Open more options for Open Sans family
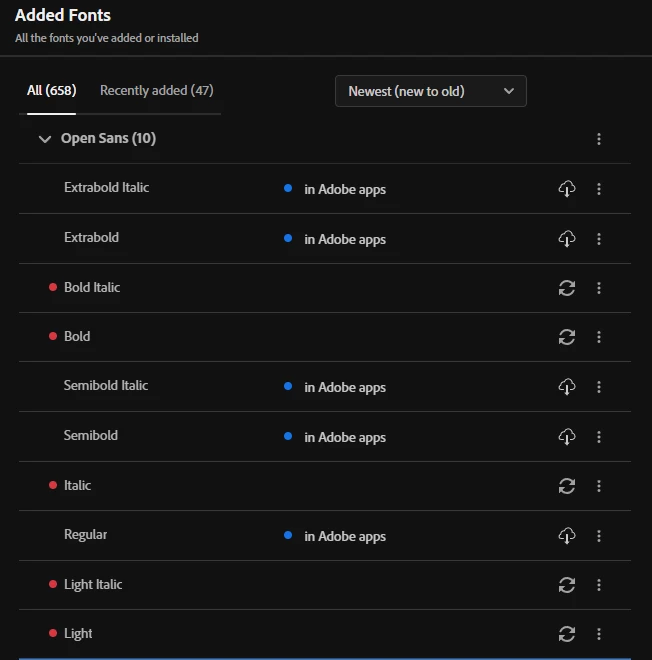Screen dimensions: 652x660 [x=599, y=139]
